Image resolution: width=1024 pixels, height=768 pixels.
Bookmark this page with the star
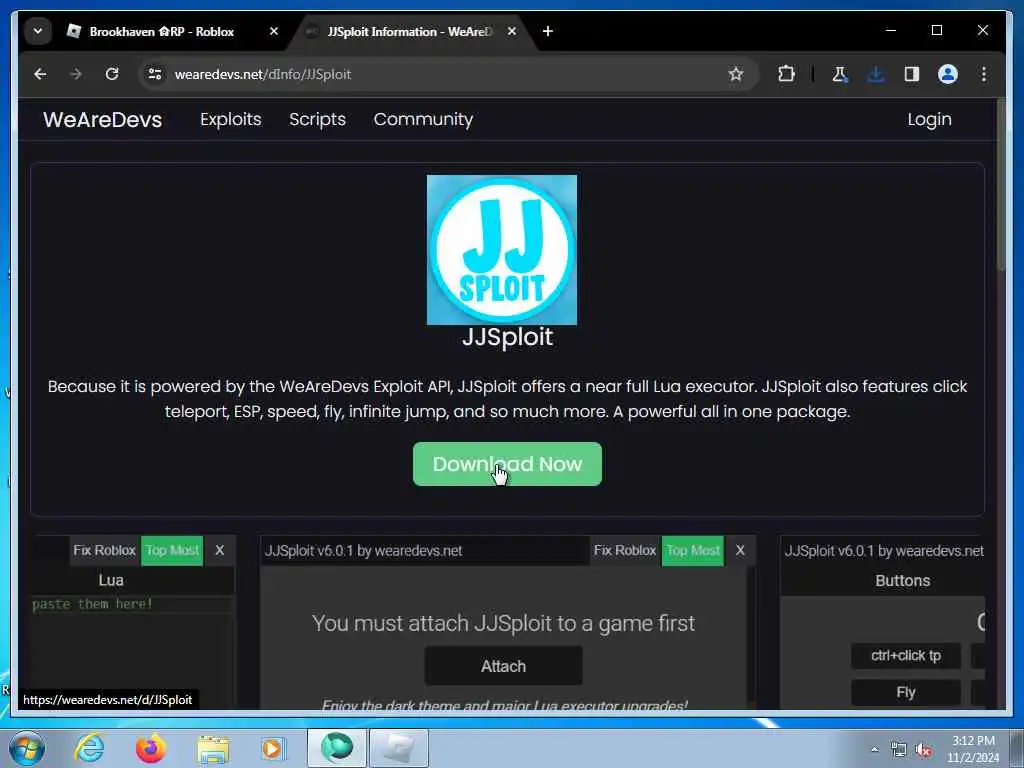point(736,74)
